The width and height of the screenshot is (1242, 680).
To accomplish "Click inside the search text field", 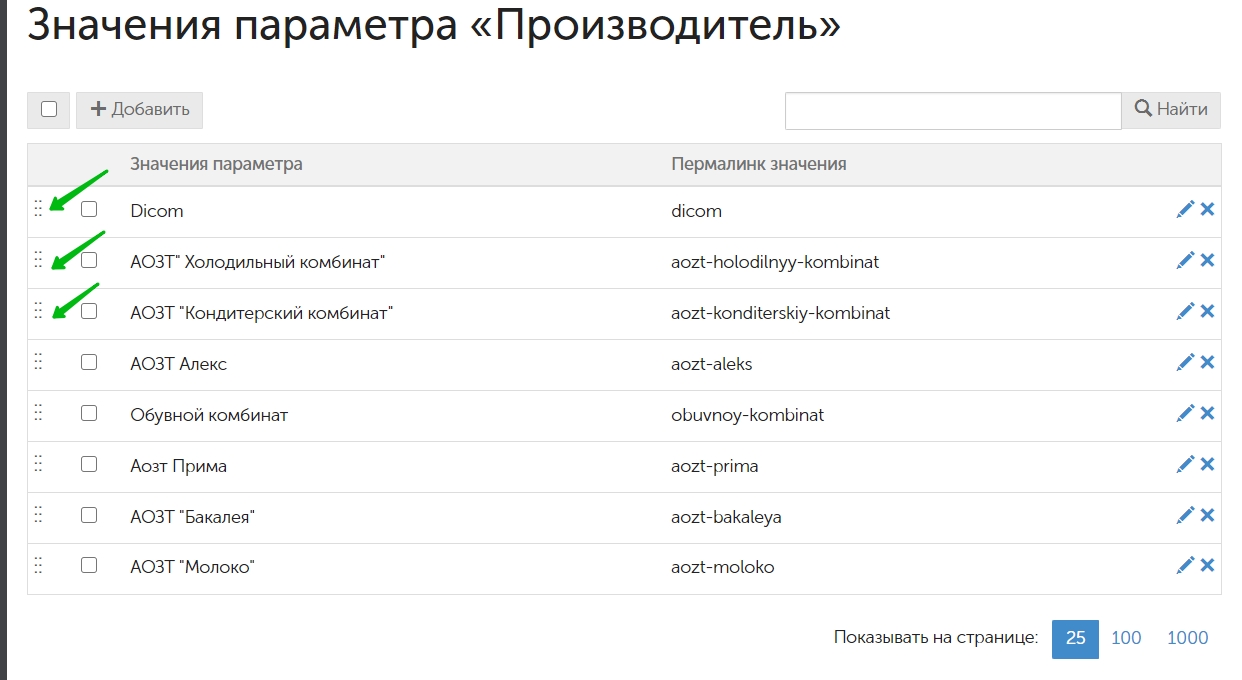I will coord(953,110).
